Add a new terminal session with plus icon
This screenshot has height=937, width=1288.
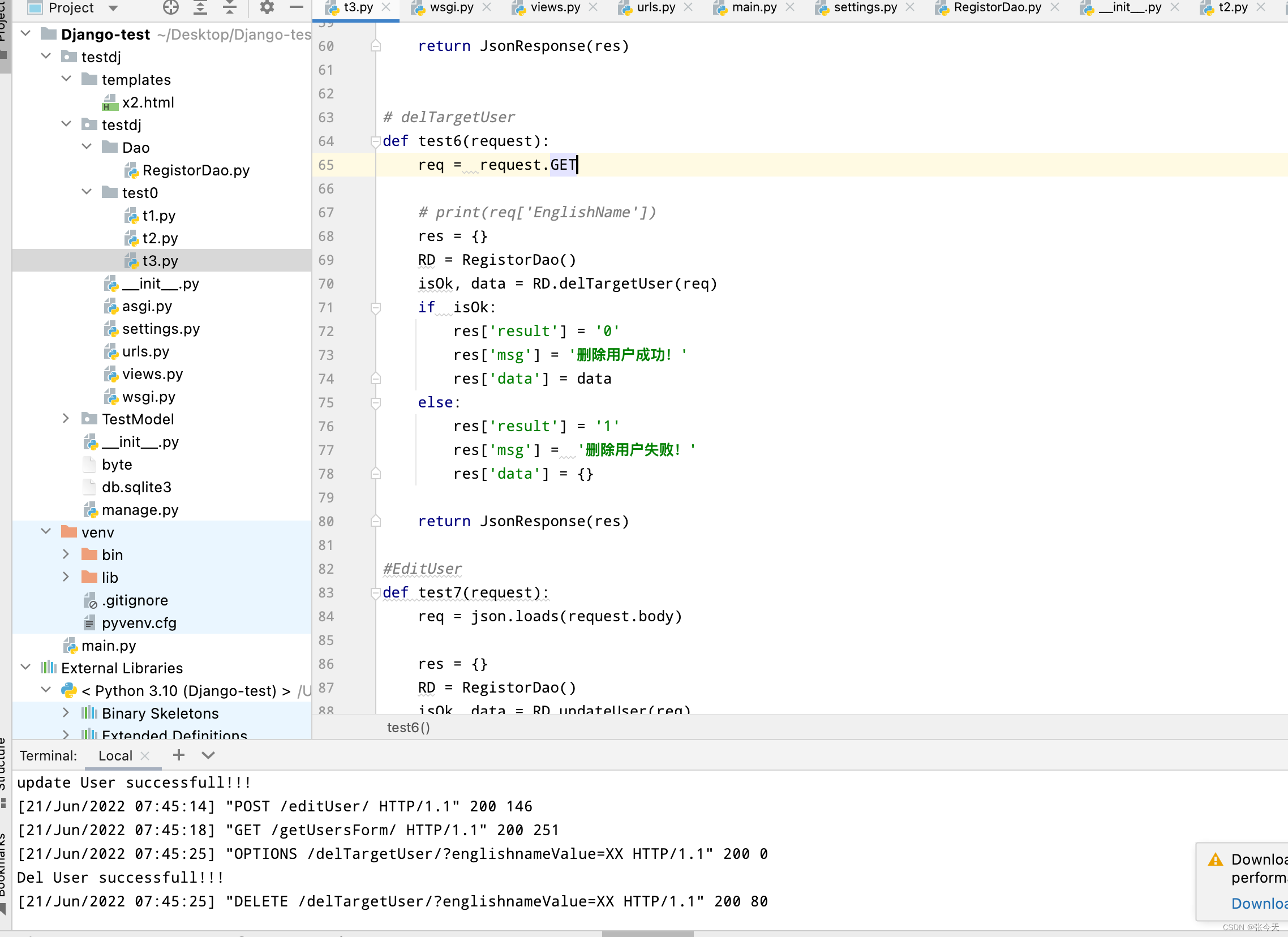point(178,755)
